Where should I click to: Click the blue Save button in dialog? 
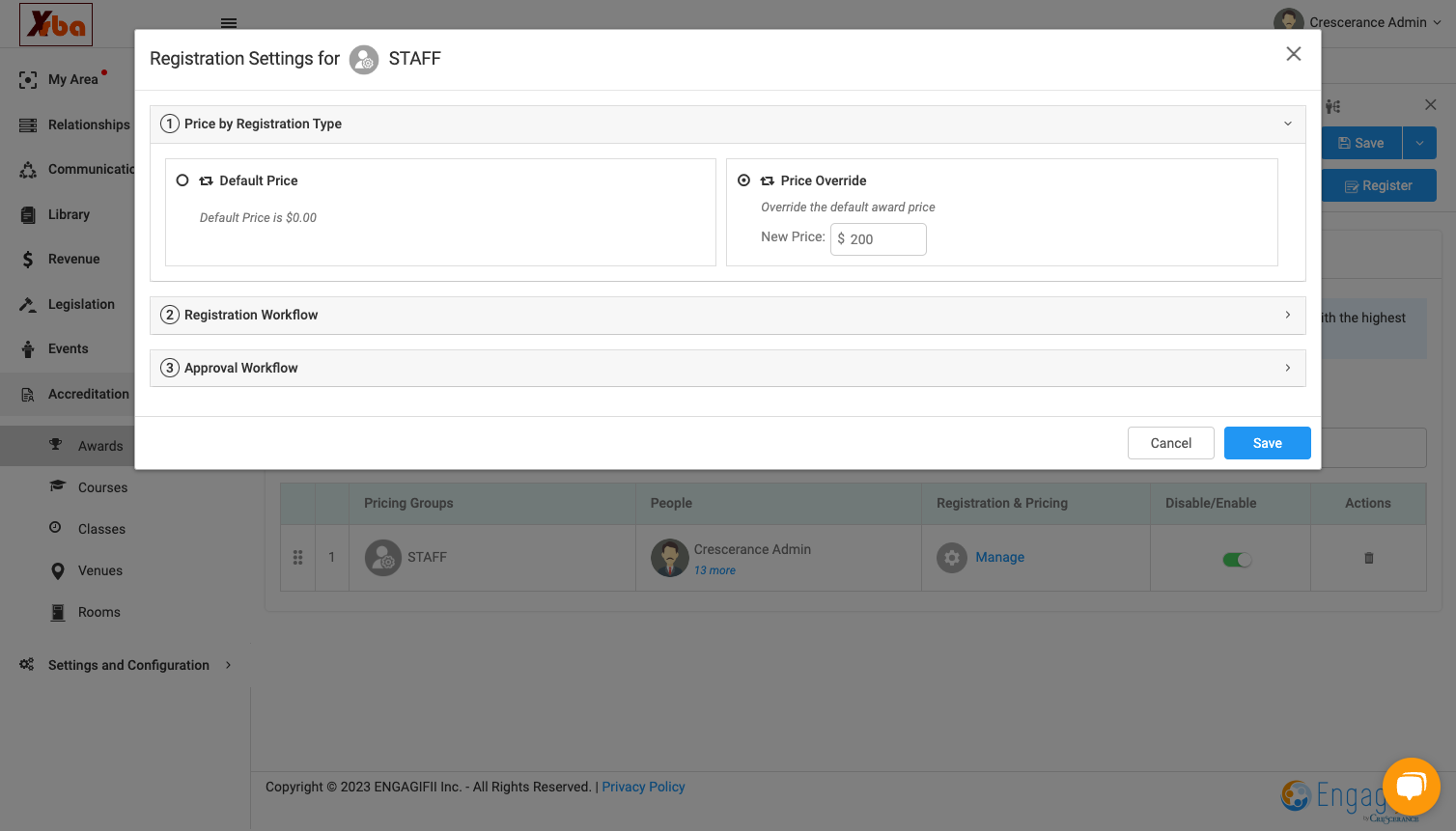[x=1267, y=443]
